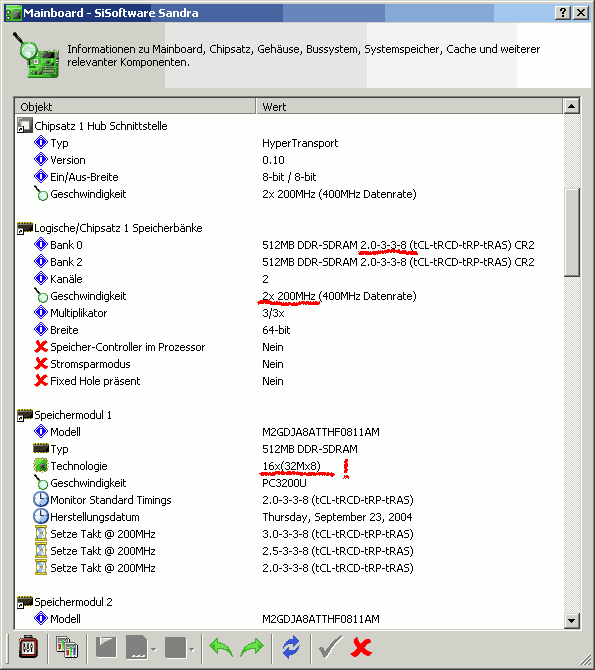Click the blue diamond icon beside Ein/Aus-Breite
This screenshot has width=595, height=670.
pos(41,176)
